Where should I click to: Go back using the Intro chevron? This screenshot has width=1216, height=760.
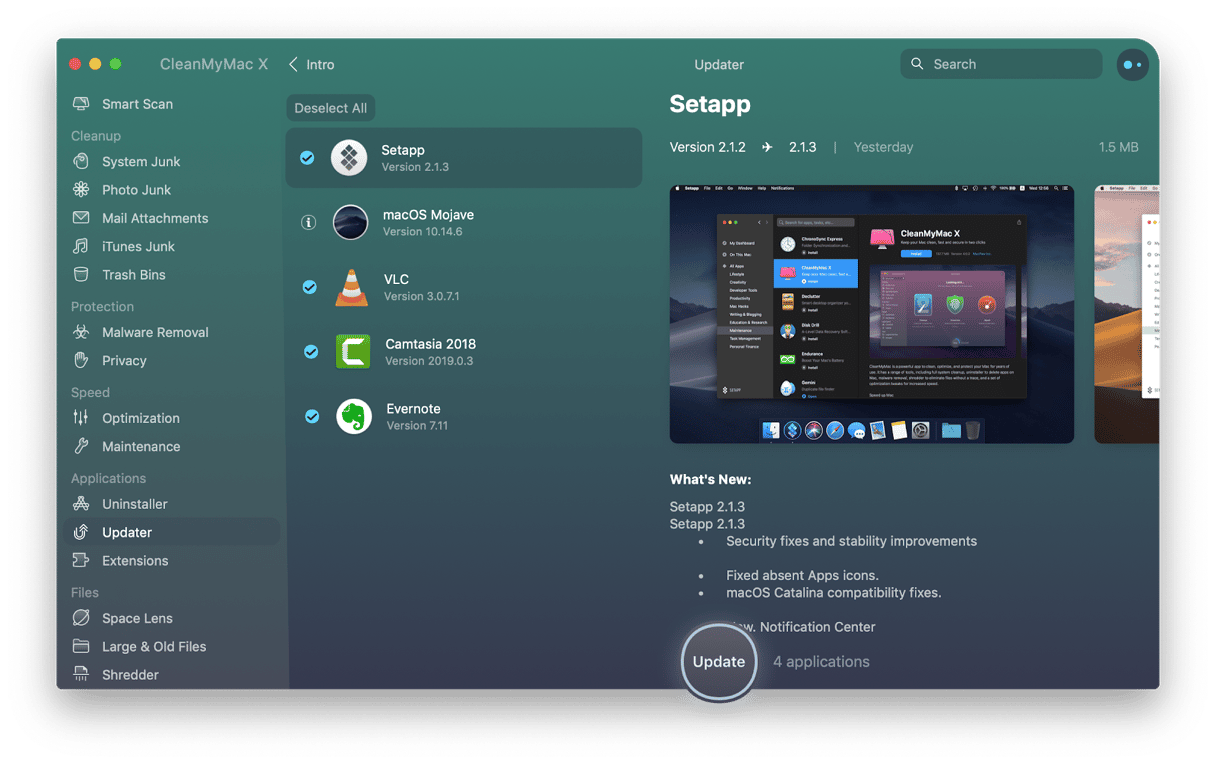(x=293, y=65)
